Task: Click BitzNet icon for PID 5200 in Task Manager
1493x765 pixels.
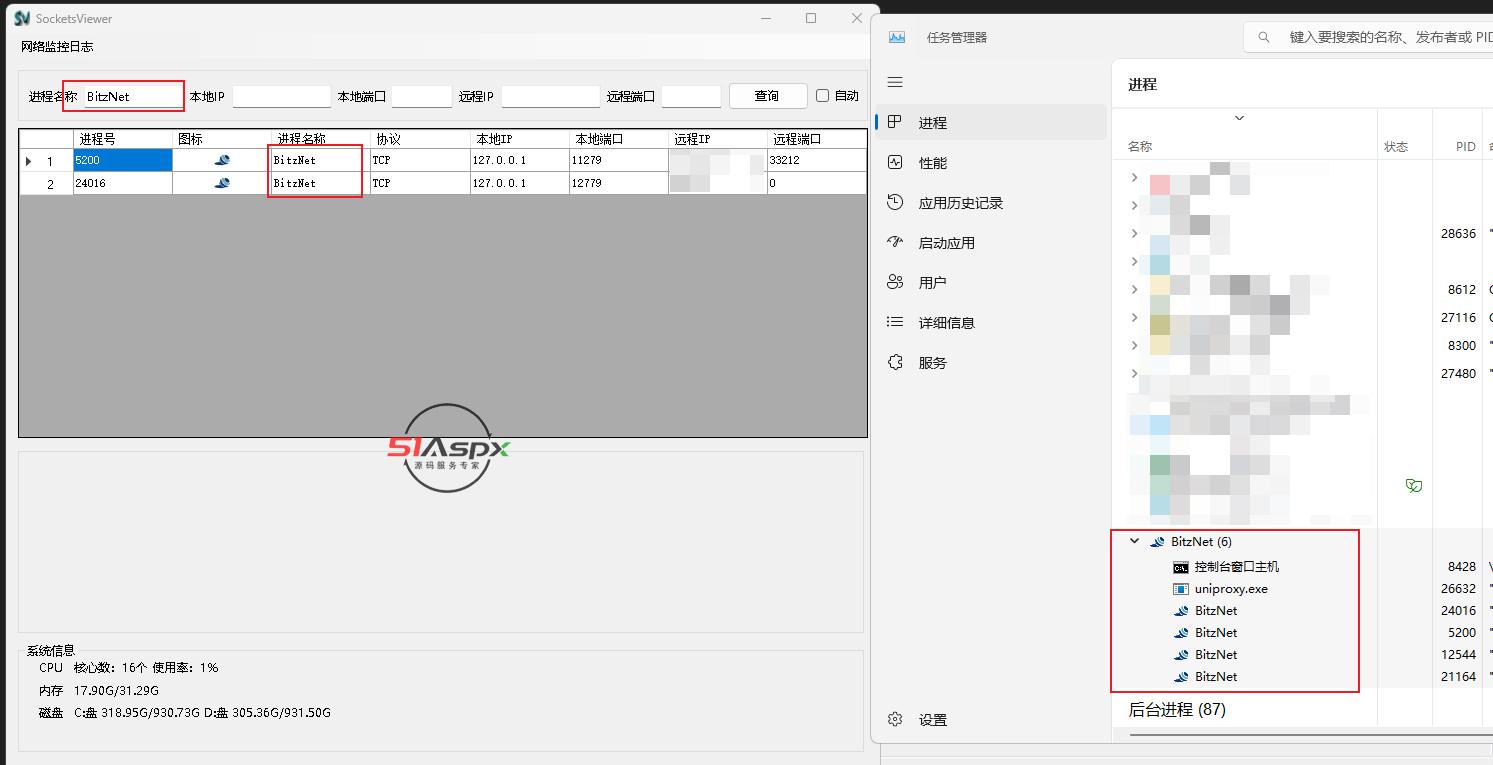Action: [1180, 633]
